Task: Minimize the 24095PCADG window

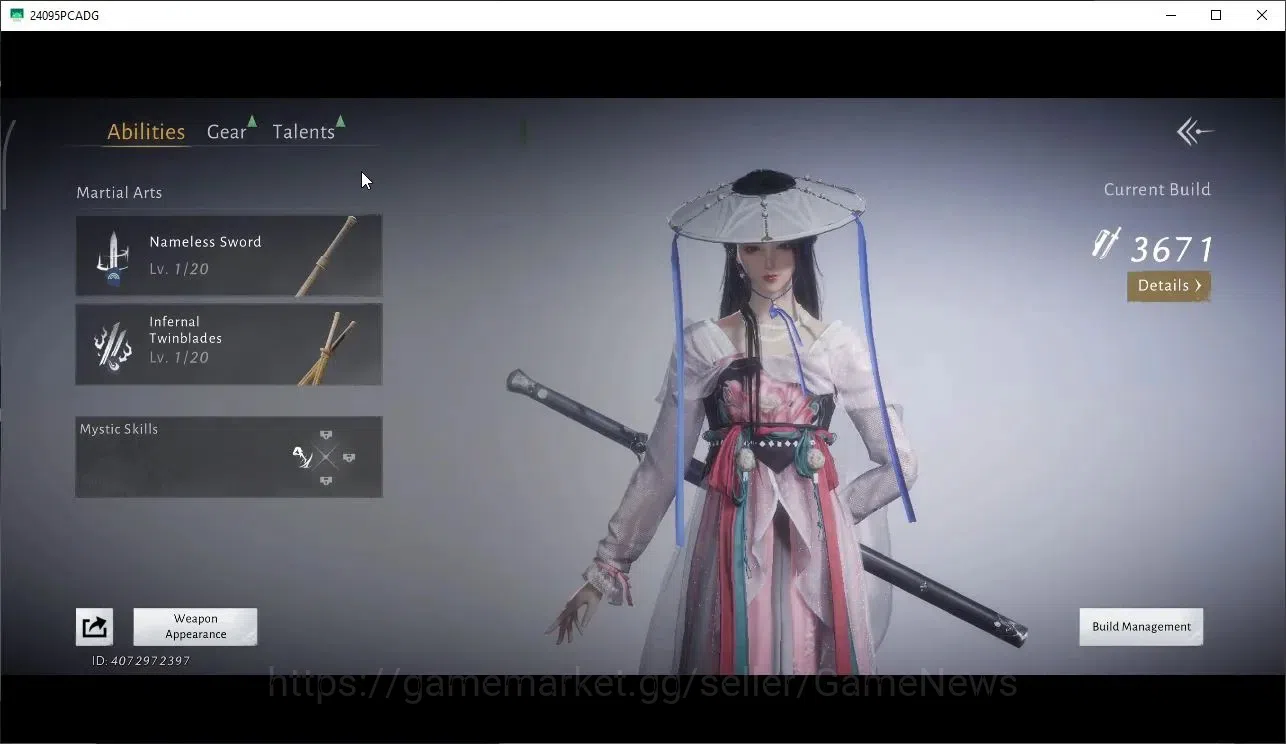Action: (x=1171, y=15)
